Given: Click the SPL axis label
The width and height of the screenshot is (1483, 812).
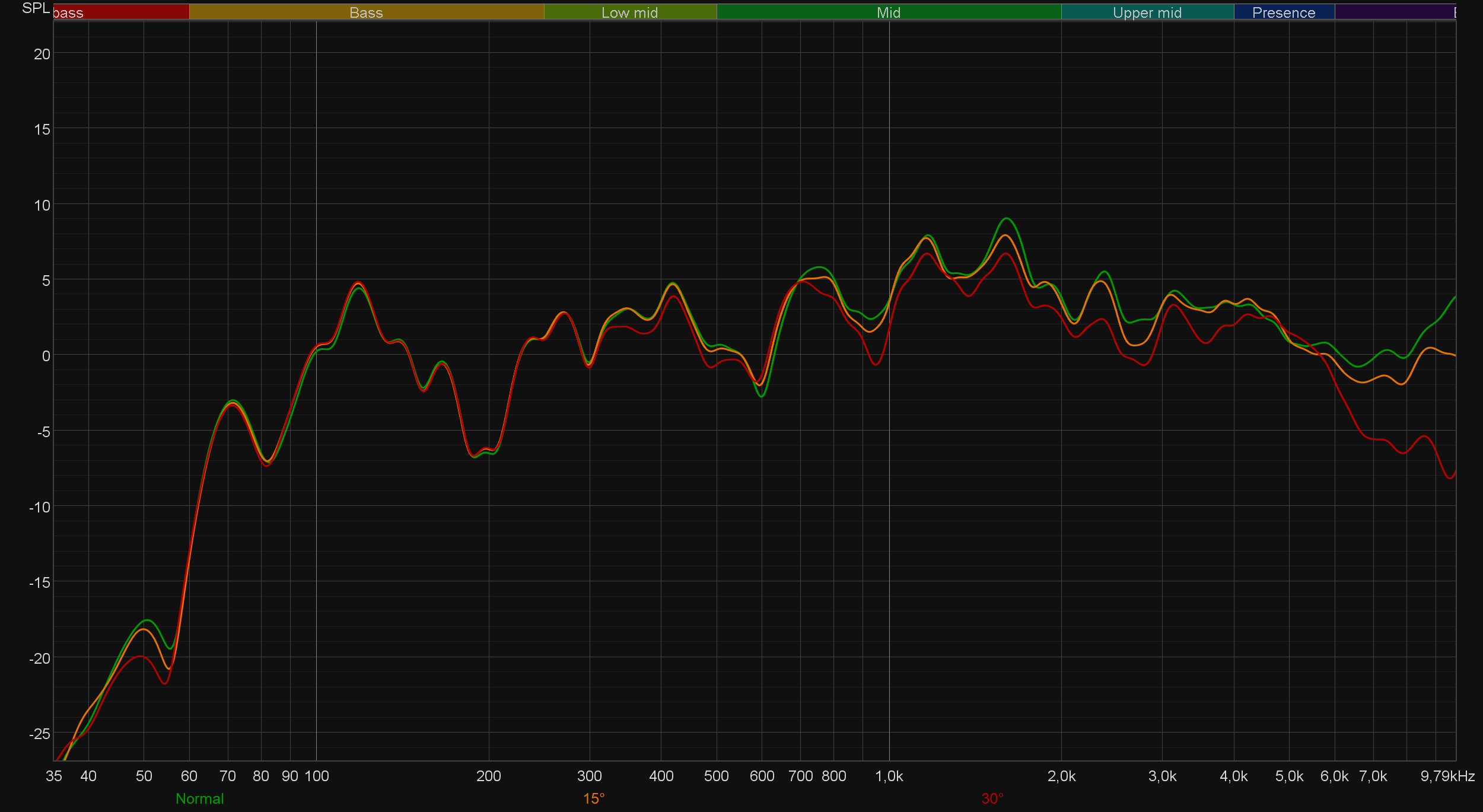Looking at the screenshot, I should point(36,8).
